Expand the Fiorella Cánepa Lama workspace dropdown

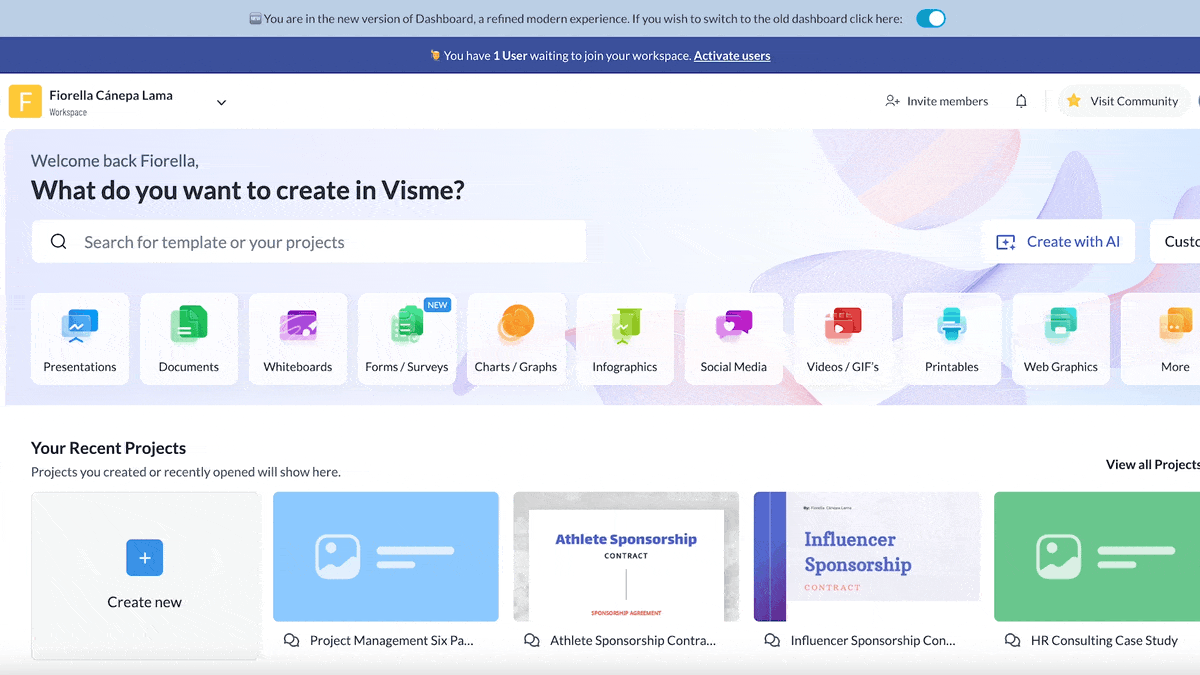(222, 102)
